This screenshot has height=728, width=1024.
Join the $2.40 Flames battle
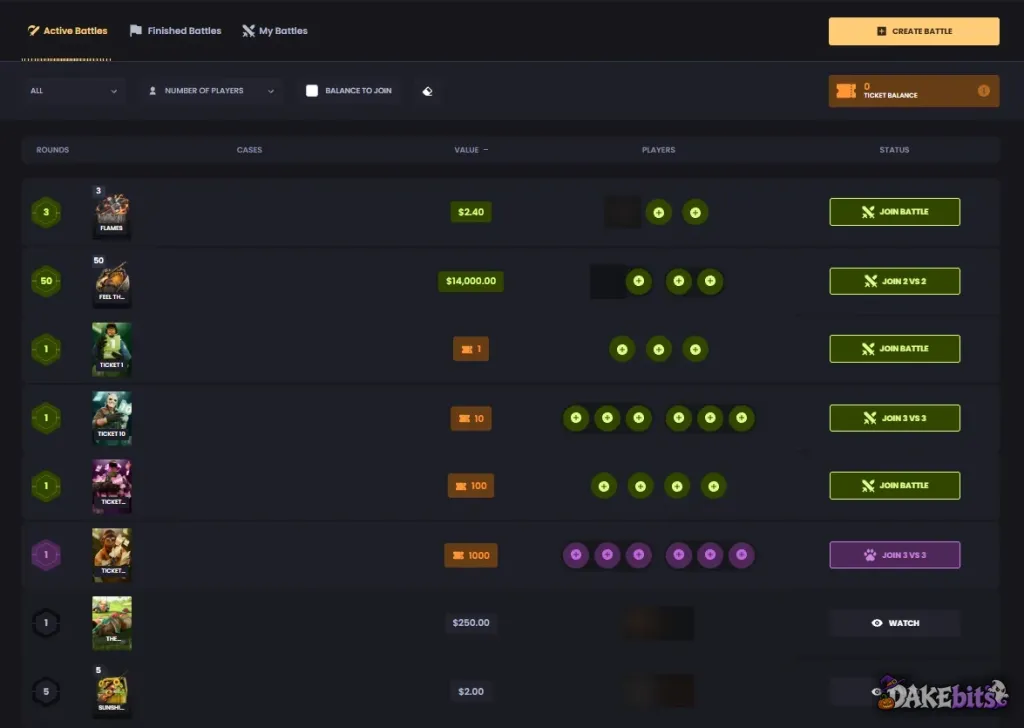pos(895,212)
